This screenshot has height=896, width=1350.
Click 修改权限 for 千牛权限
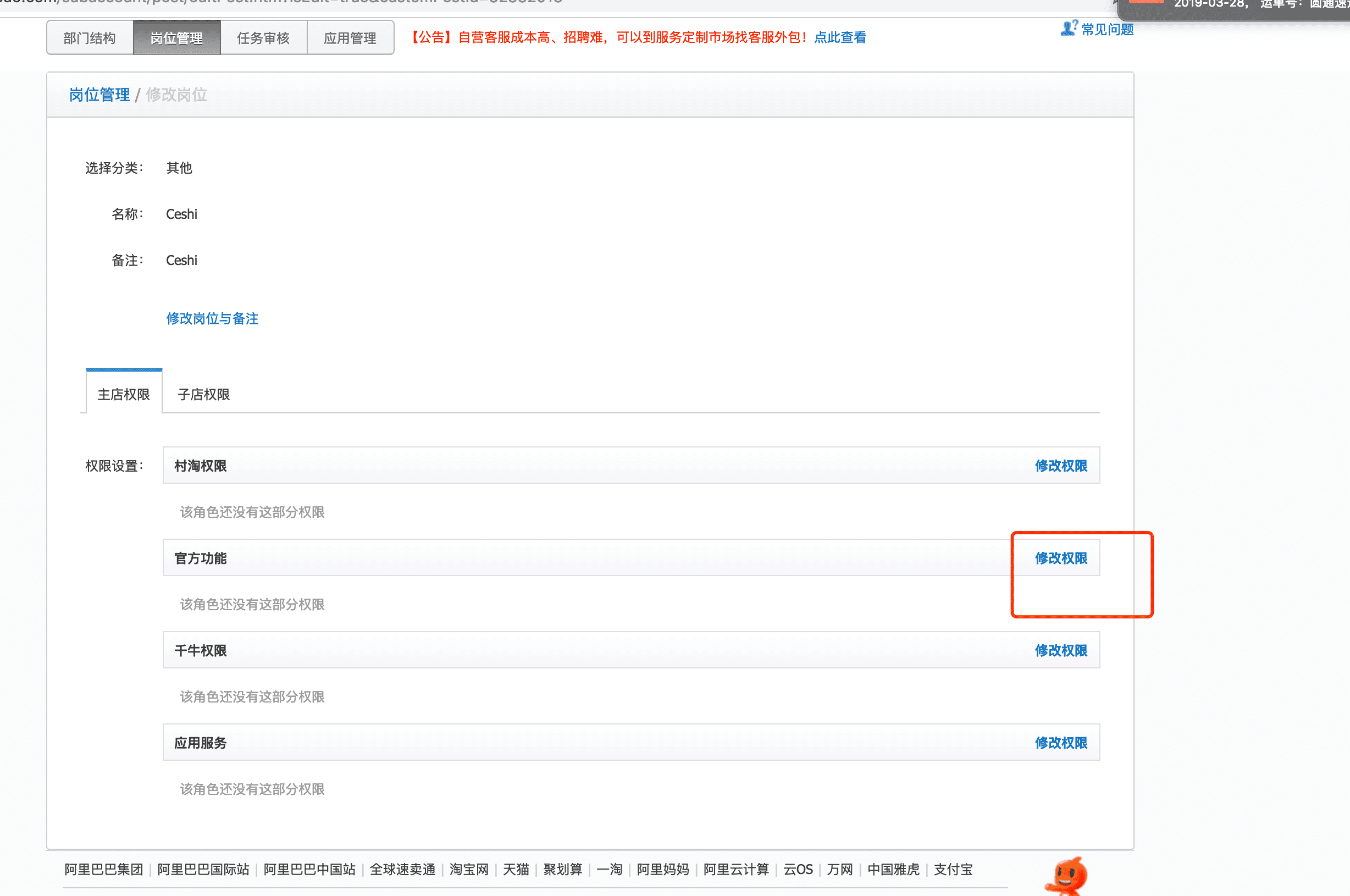[1061, 650]
